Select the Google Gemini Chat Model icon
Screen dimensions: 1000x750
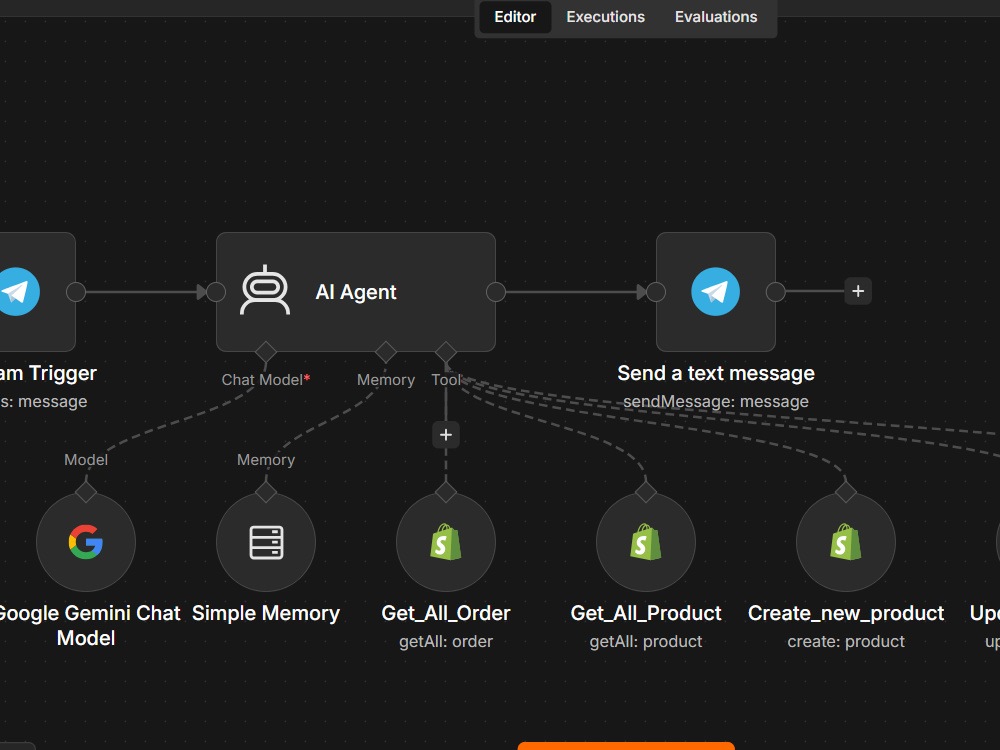[85, 542]
